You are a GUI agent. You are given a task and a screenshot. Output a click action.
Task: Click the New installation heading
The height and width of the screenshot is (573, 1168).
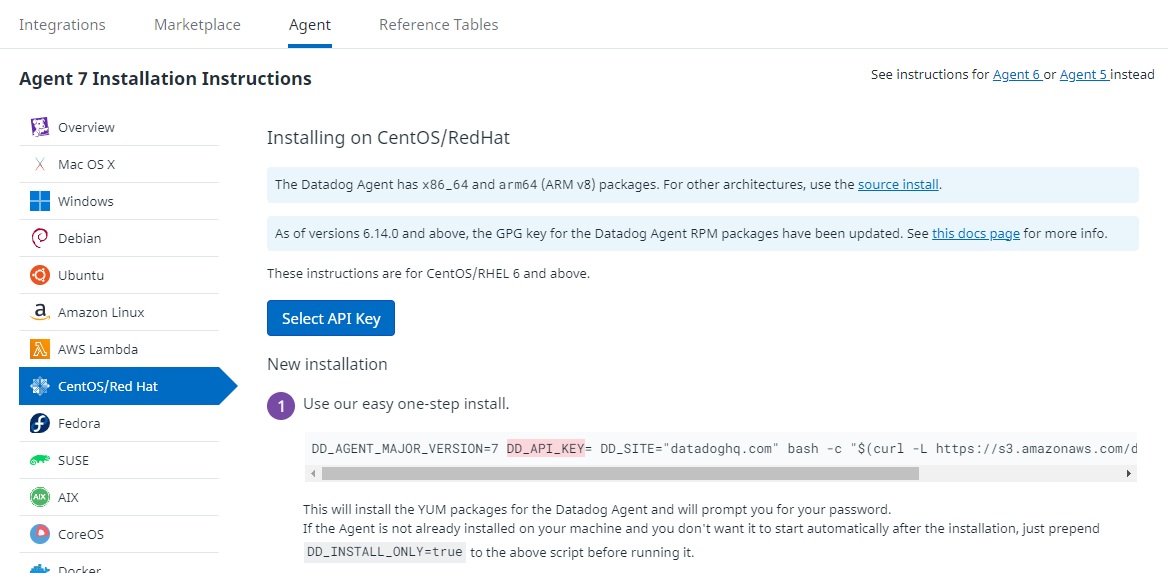click(x=327, y=364)
